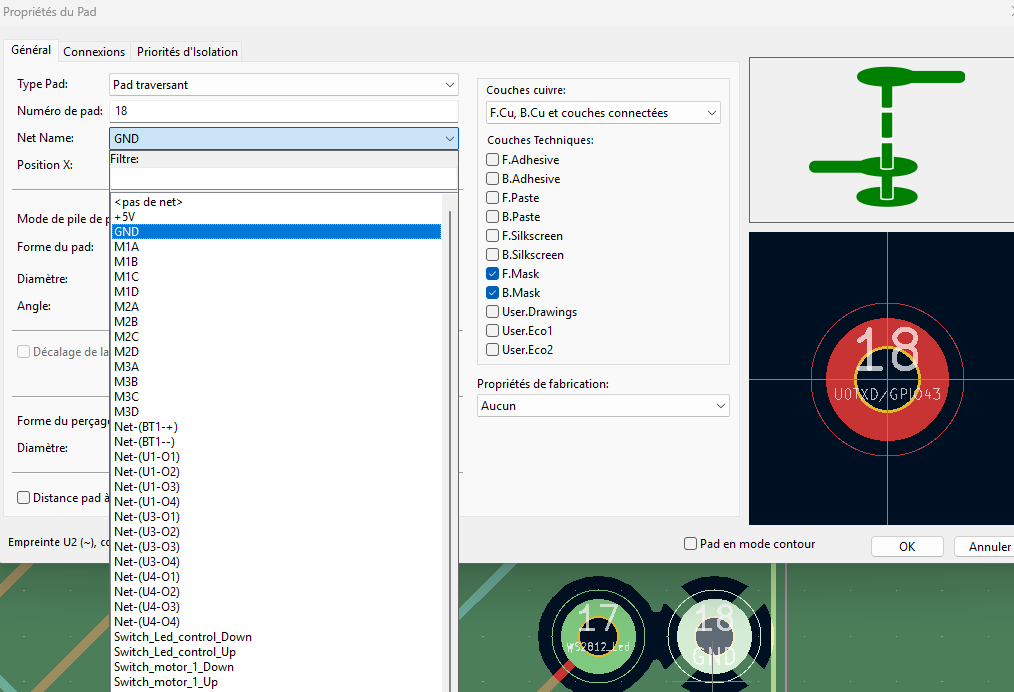Screen dimensions: 1014x692
Task: Switch to the Connexions tab
Action: coord(94,52)
